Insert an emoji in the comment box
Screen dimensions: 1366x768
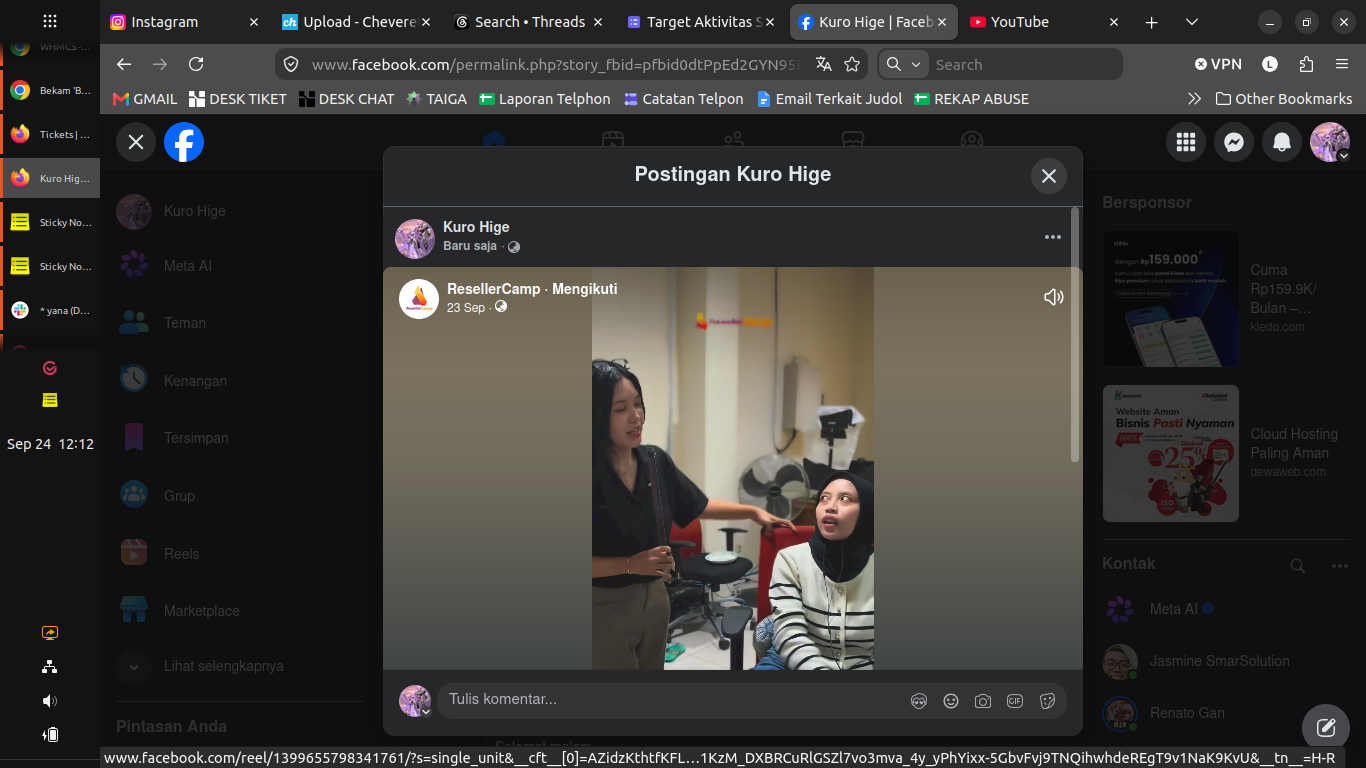pos(951,701)
